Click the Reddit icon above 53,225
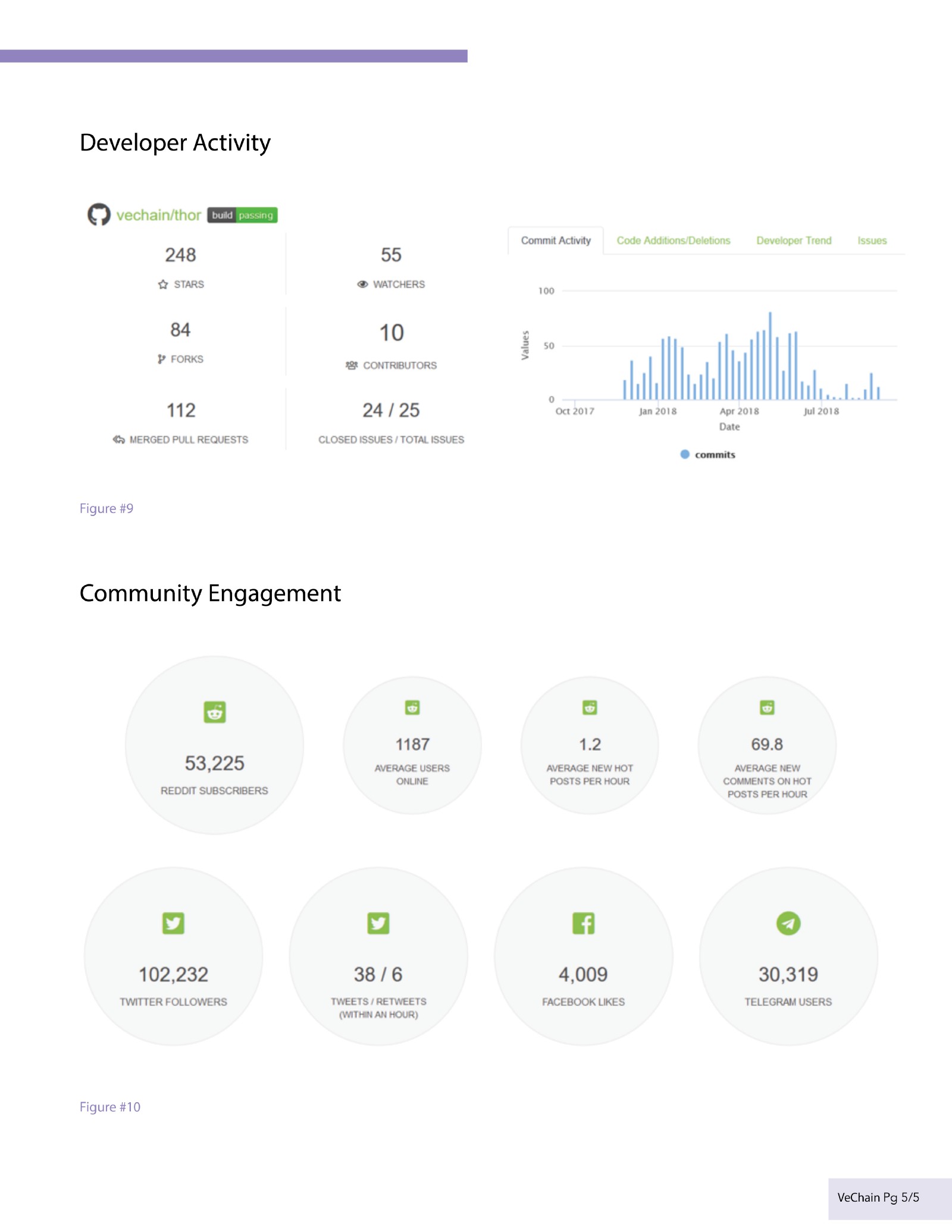 click(215, 712)
